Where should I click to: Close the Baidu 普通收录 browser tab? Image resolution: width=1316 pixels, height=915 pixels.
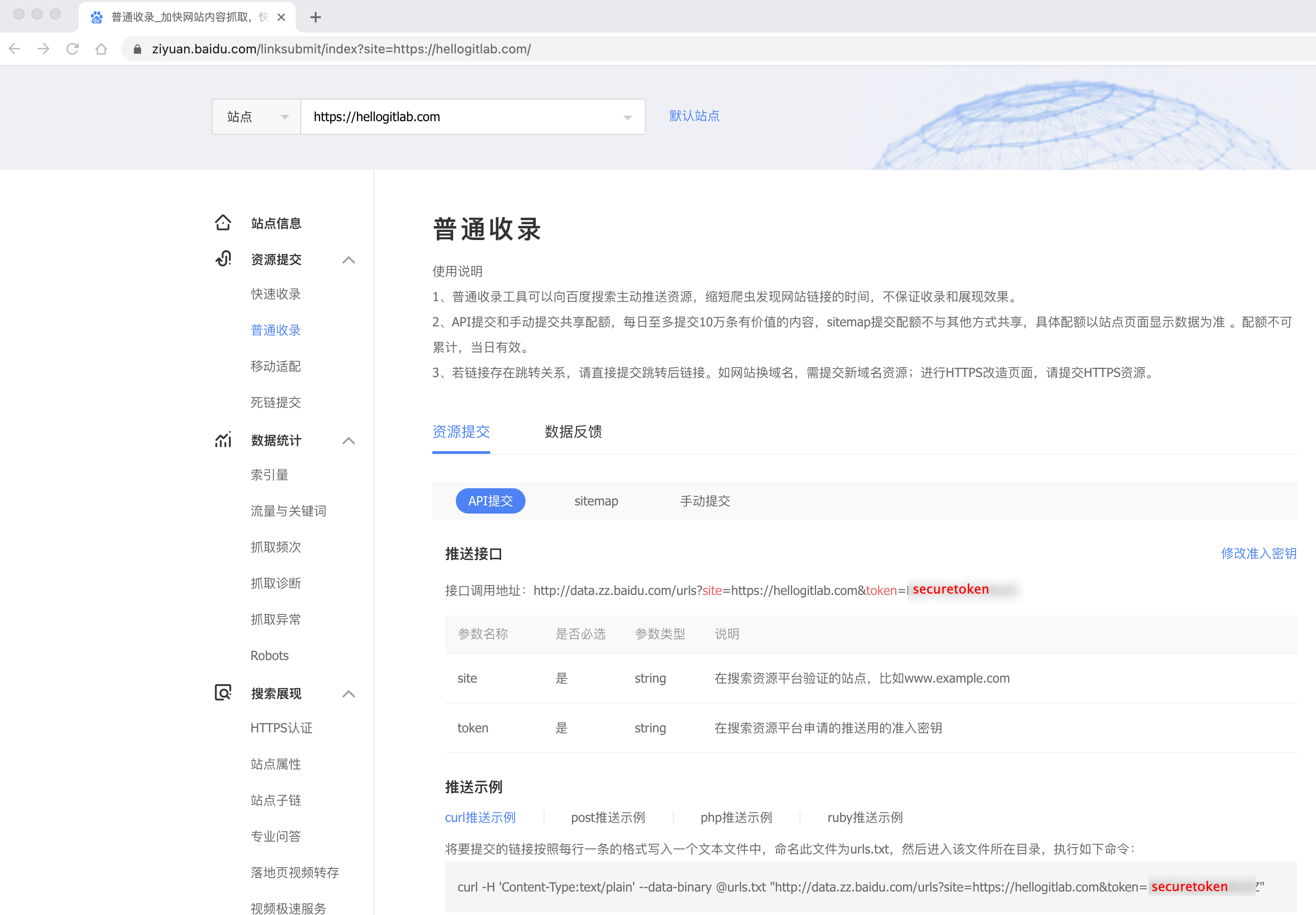[x=281, y=17]
